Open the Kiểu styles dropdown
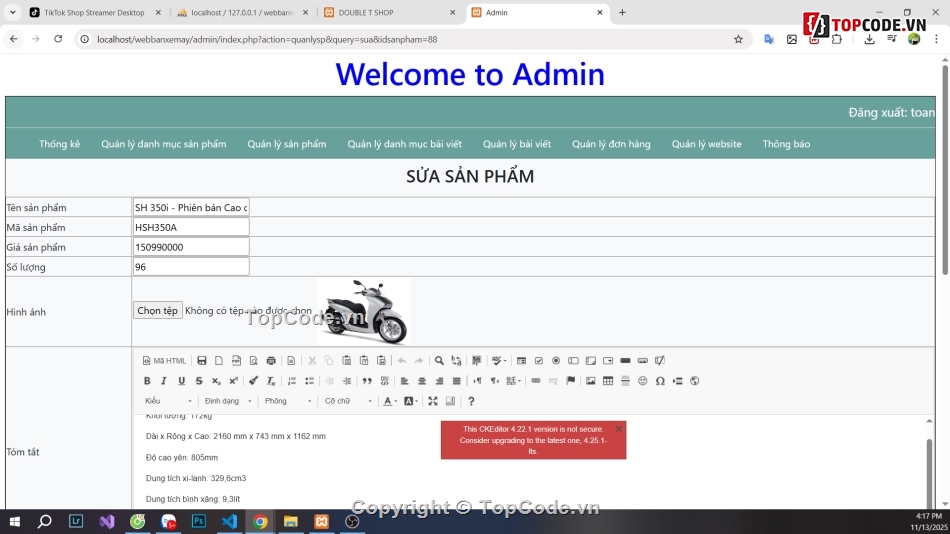Screen dimensions: 950x534 pos(168,401)
